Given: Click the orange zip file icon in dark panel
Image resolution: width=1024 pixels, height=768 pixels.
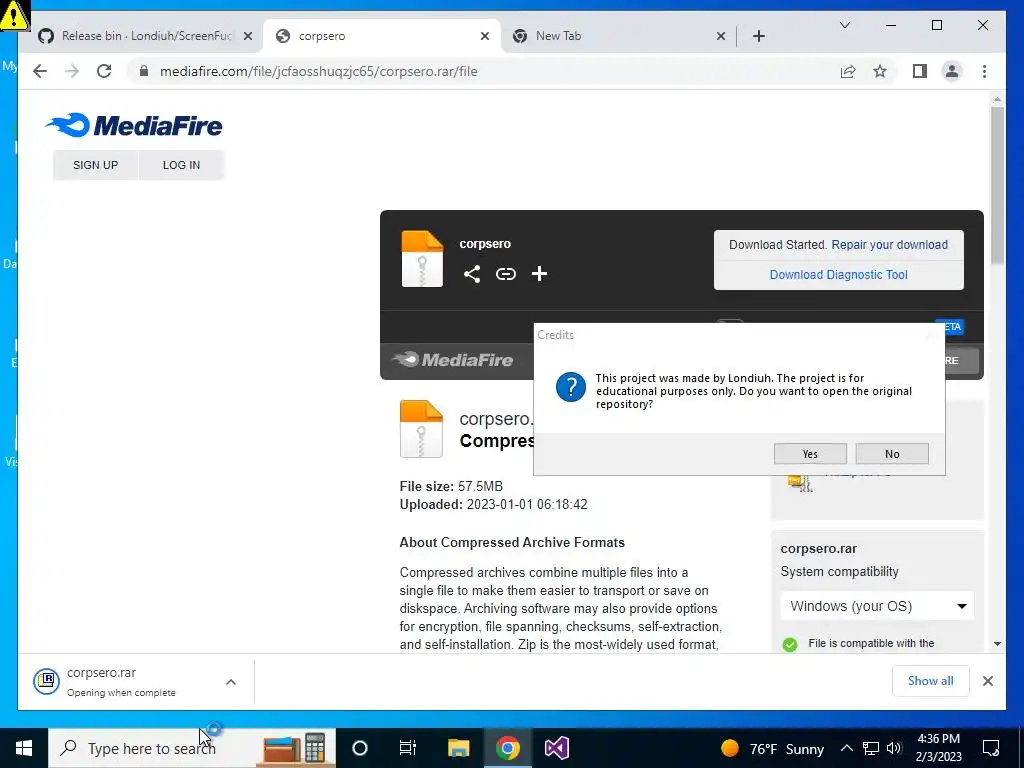Looking at the screenshot, I should [x=422, y=259].
